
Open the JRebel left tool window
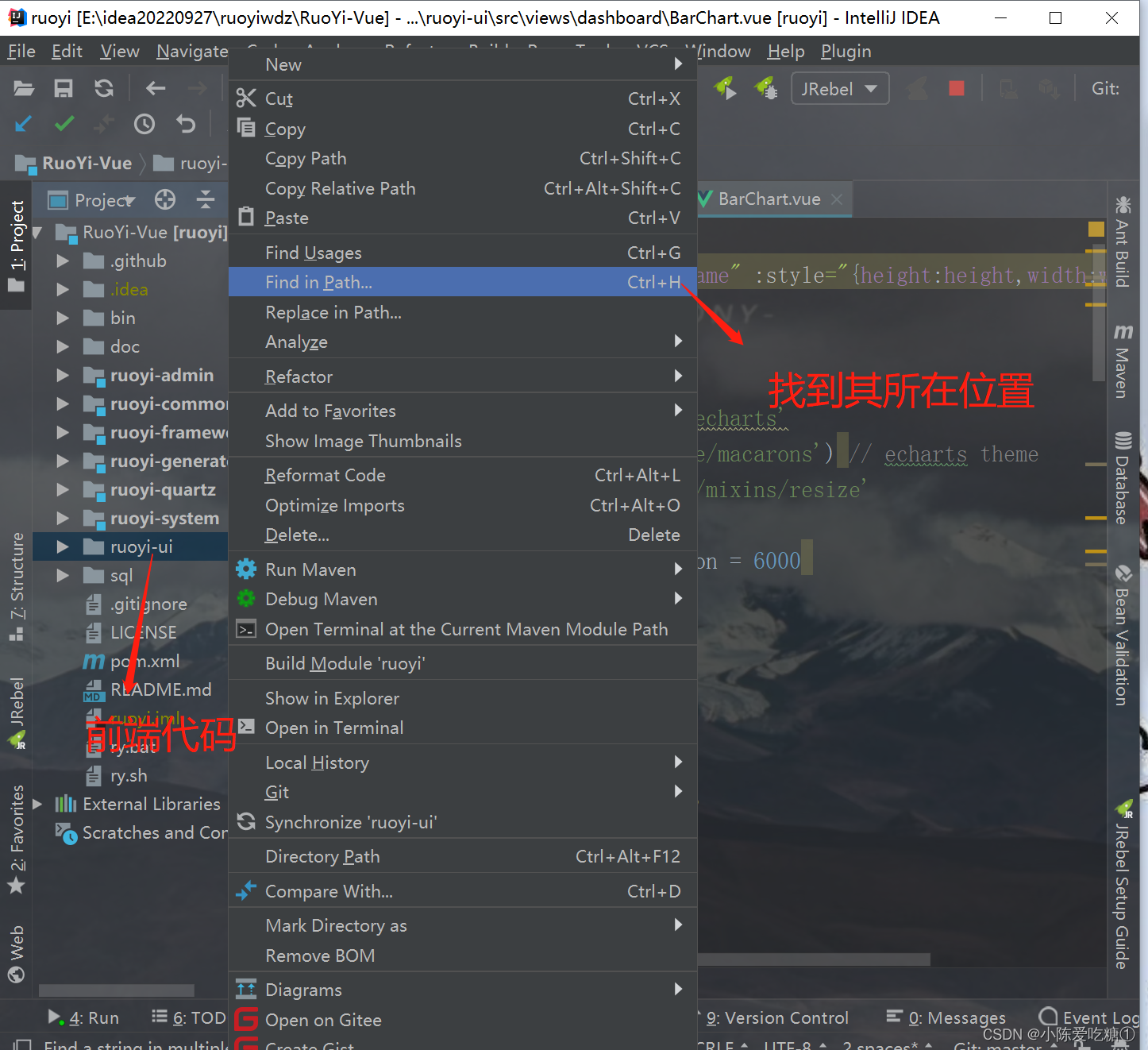click(17, 713)
